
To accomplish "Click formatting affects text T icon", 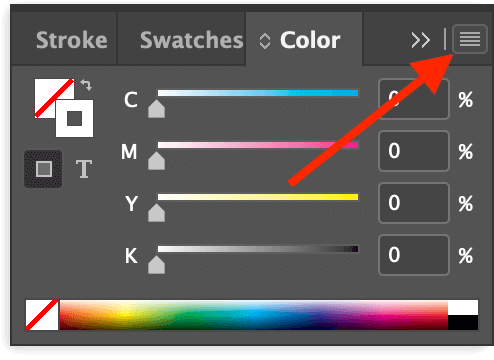I will pyautogui.click(x=84, y=169).
